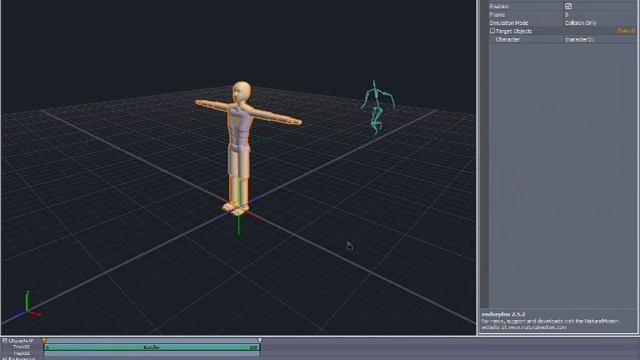Select the first track label under Character

tap(22, 347)
